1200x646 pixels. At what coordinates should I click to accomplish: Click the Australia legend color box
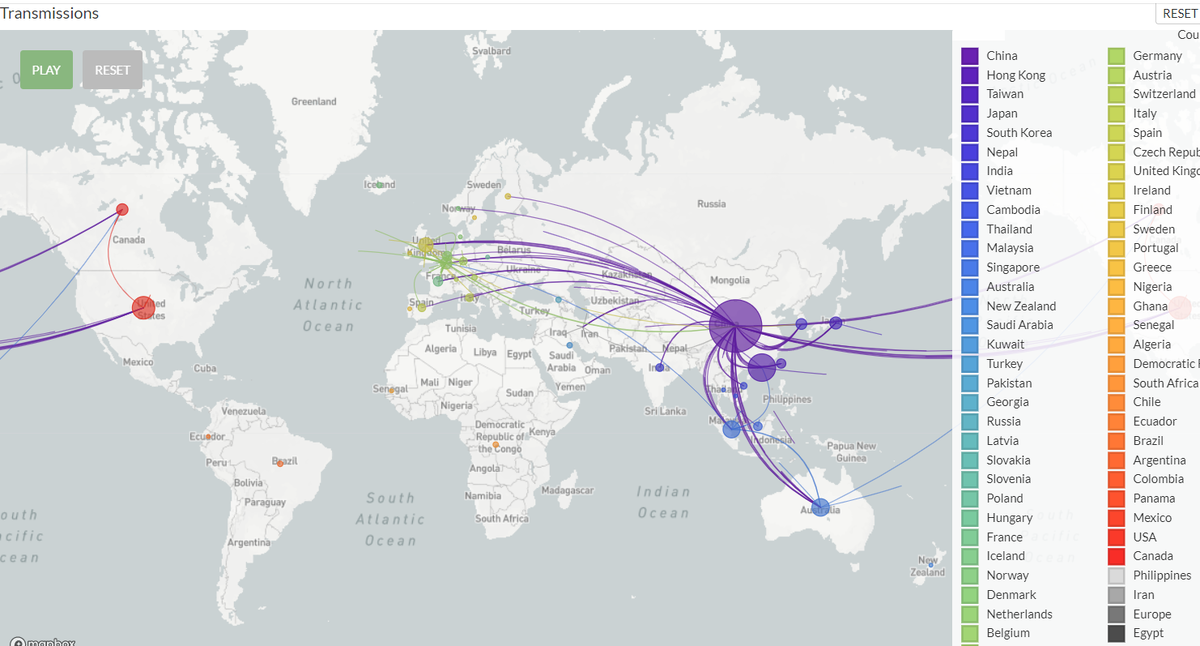(969, 287)
